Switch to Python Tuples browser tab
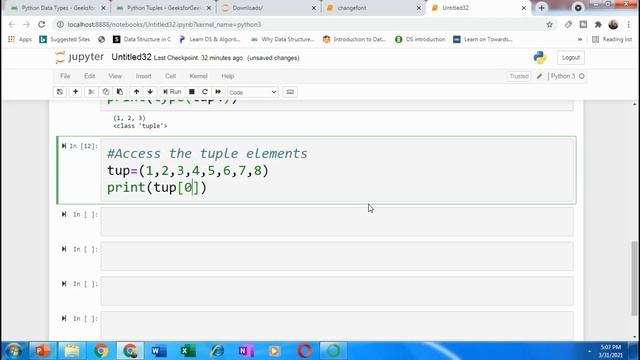The width and height of the screenshot is (640, 360). 163,8
